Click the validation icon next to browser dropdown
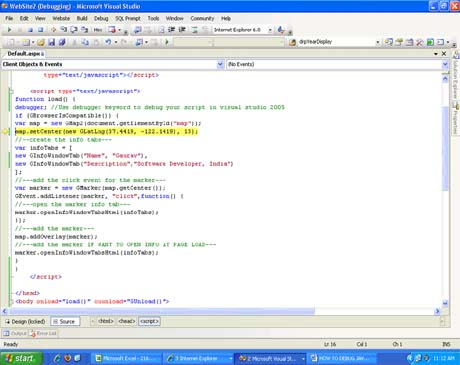Viewport: 460px width, 365px height. (281, 30)
